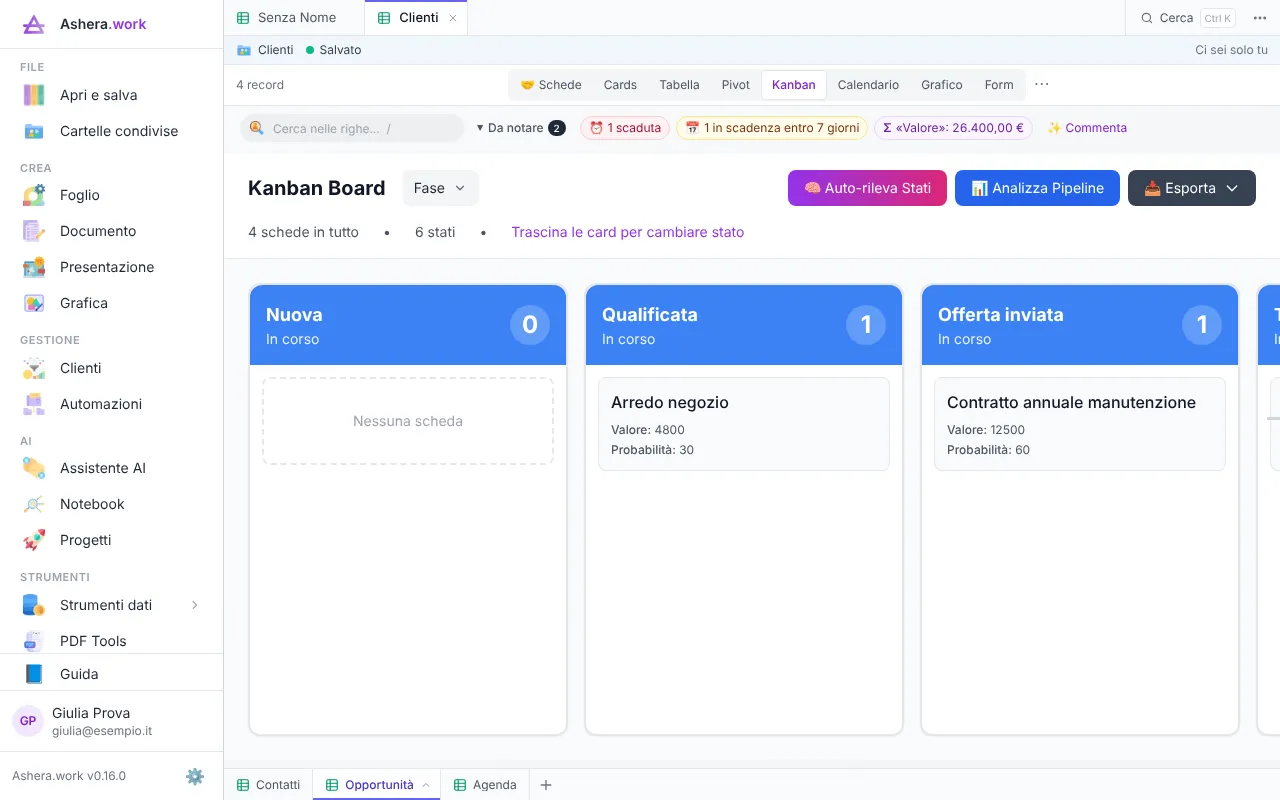
Task: Click the Commenta link
Action: click(x=1087, y=128)
